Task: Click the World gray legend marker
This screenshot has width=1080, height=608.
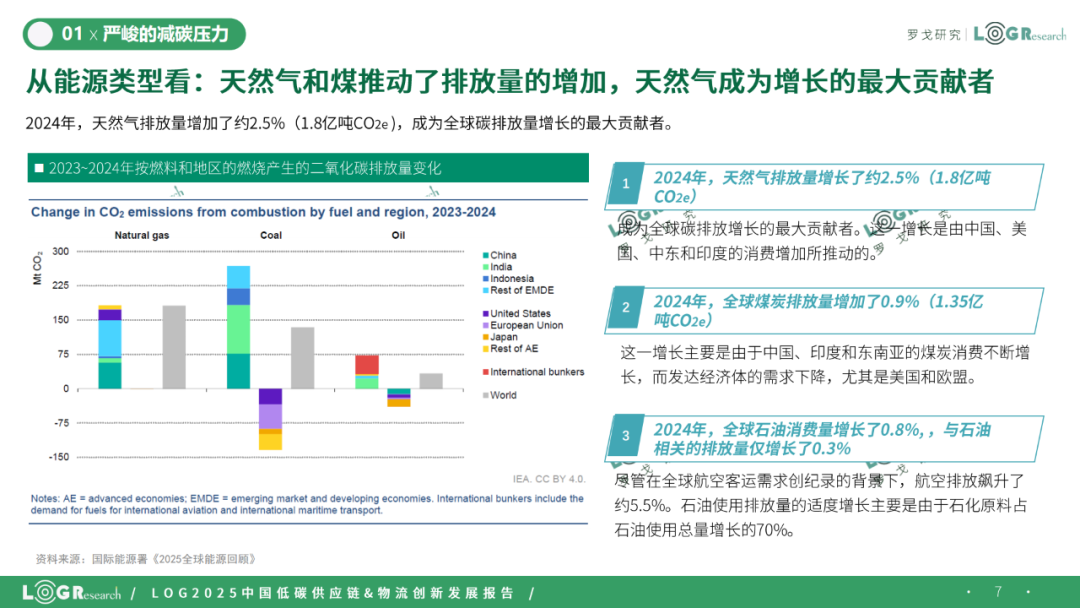Action: tap(486, 396)
